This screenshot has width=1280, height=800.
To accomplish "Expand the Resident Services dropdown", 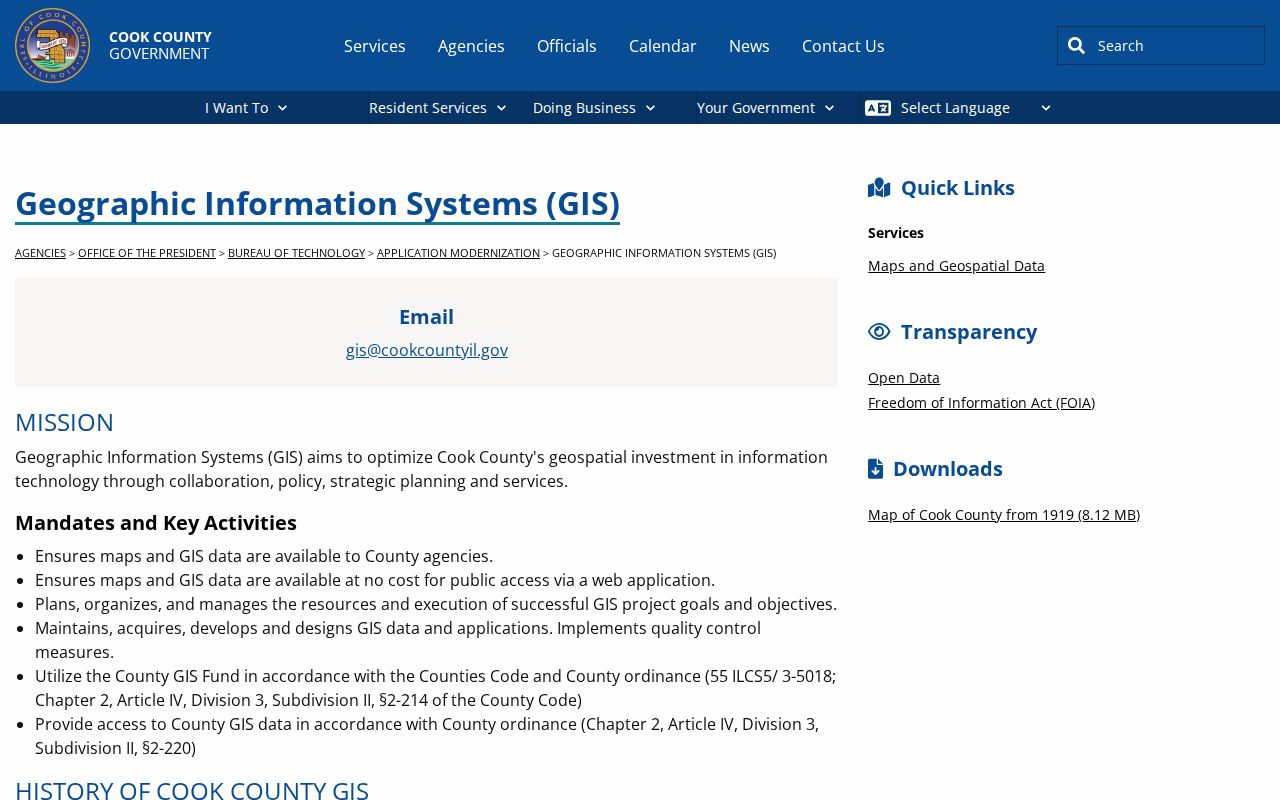I will [x=438, y=108].
